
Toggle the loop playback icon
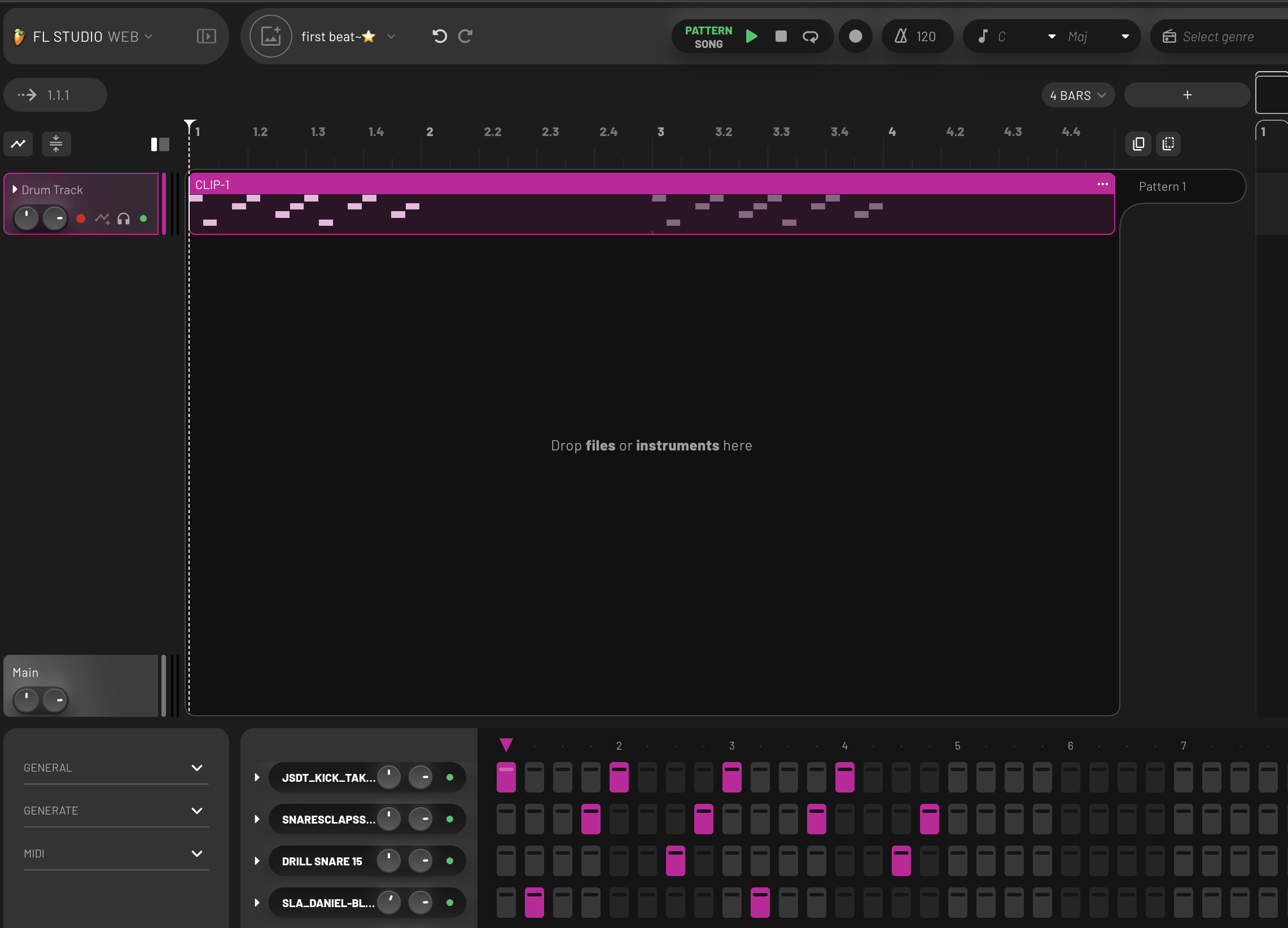(811, 36)
